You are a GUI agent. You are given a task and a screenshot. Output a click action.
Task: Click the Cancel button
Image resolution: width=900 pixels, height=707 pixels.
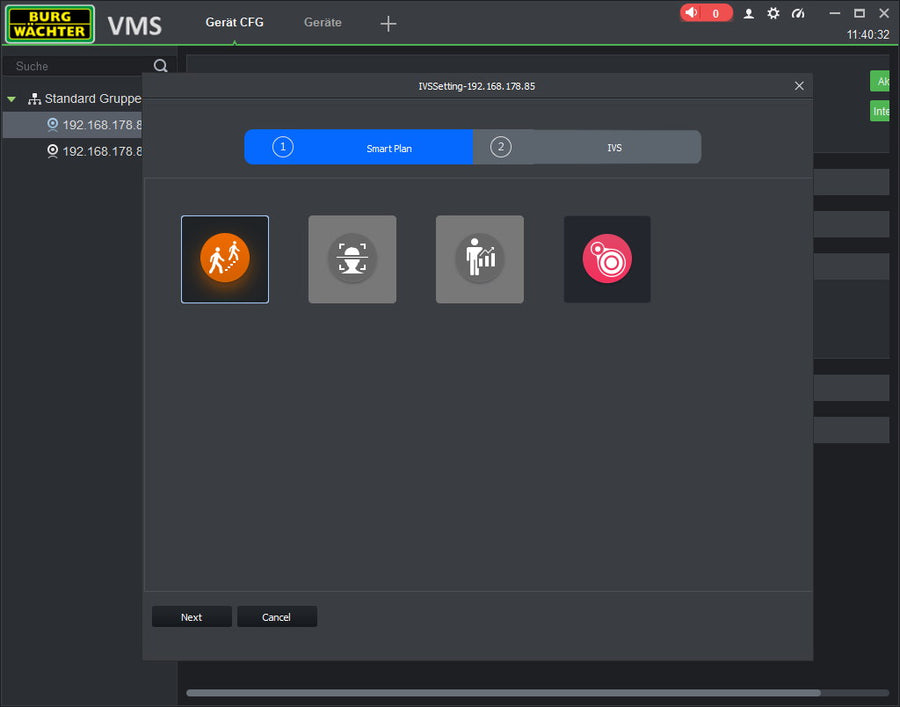(276, 617)
